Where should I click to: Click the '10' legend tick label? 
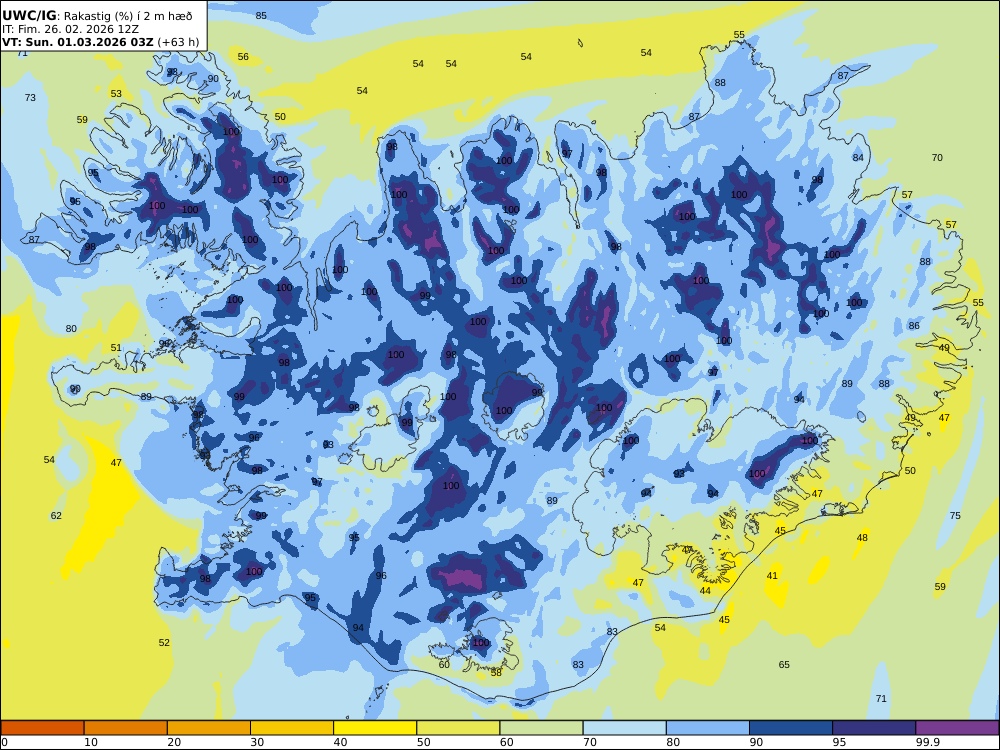click(x=91, y=742)
